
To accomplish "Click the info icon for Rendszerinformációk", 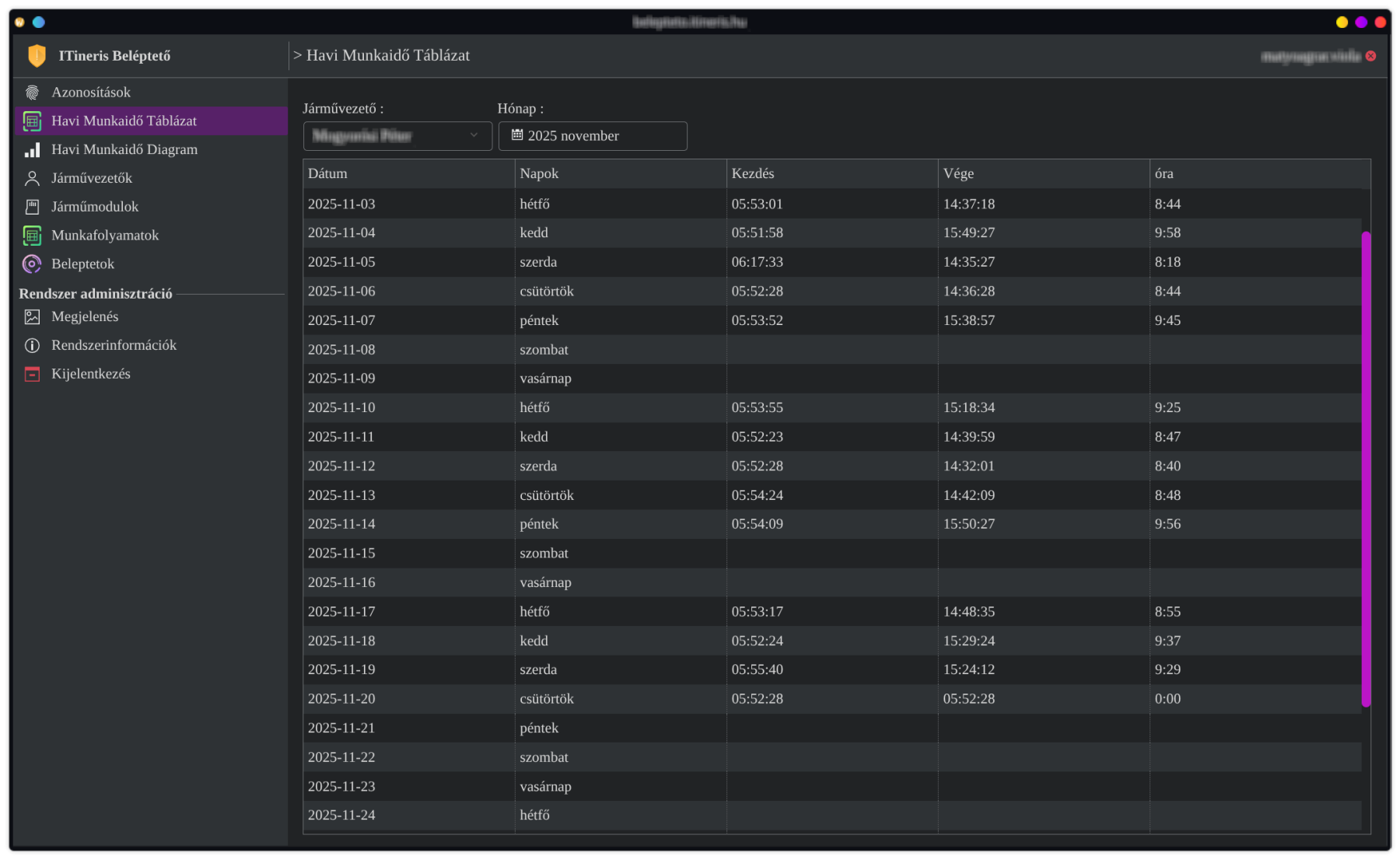I will coord(32,345).
